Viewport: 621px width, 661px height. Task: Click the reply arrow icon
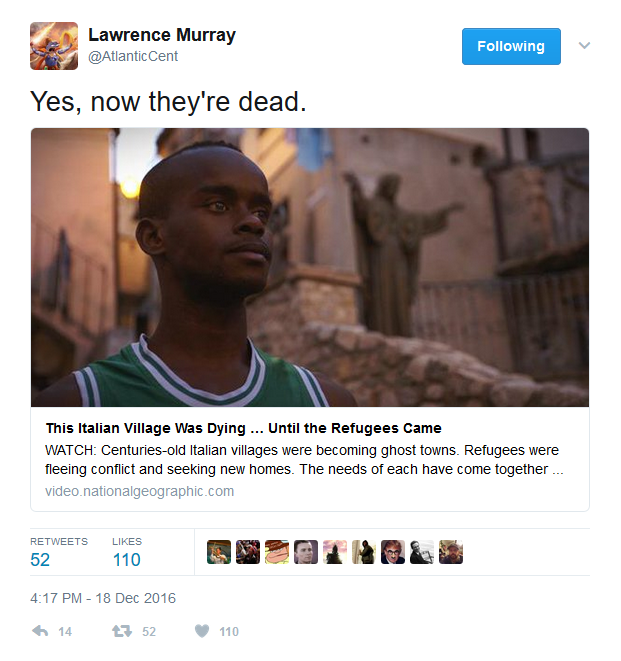(x=40, y=631)
